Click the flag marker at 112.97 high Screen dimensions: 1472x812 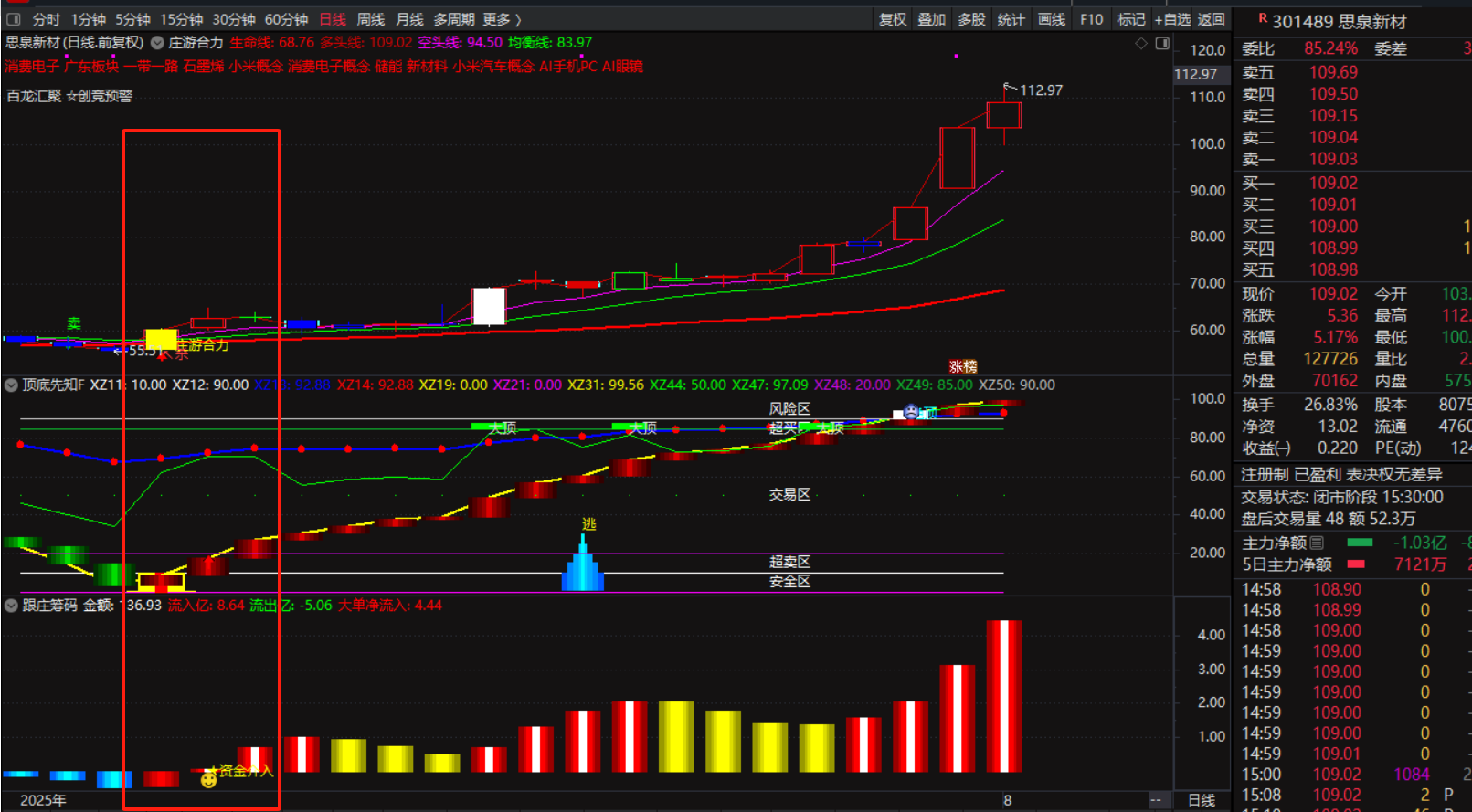click(x=1010, y=89)
